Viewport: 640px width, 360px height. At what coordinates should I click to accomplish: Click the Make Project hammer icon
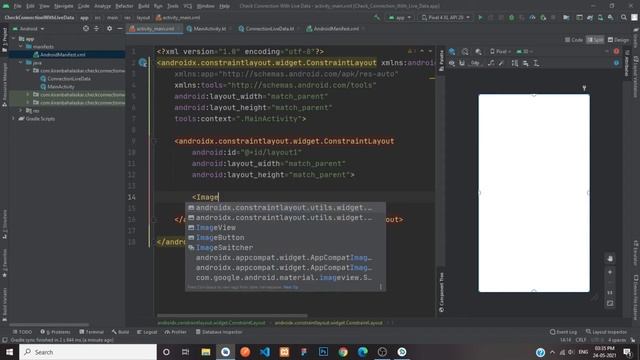377,18
